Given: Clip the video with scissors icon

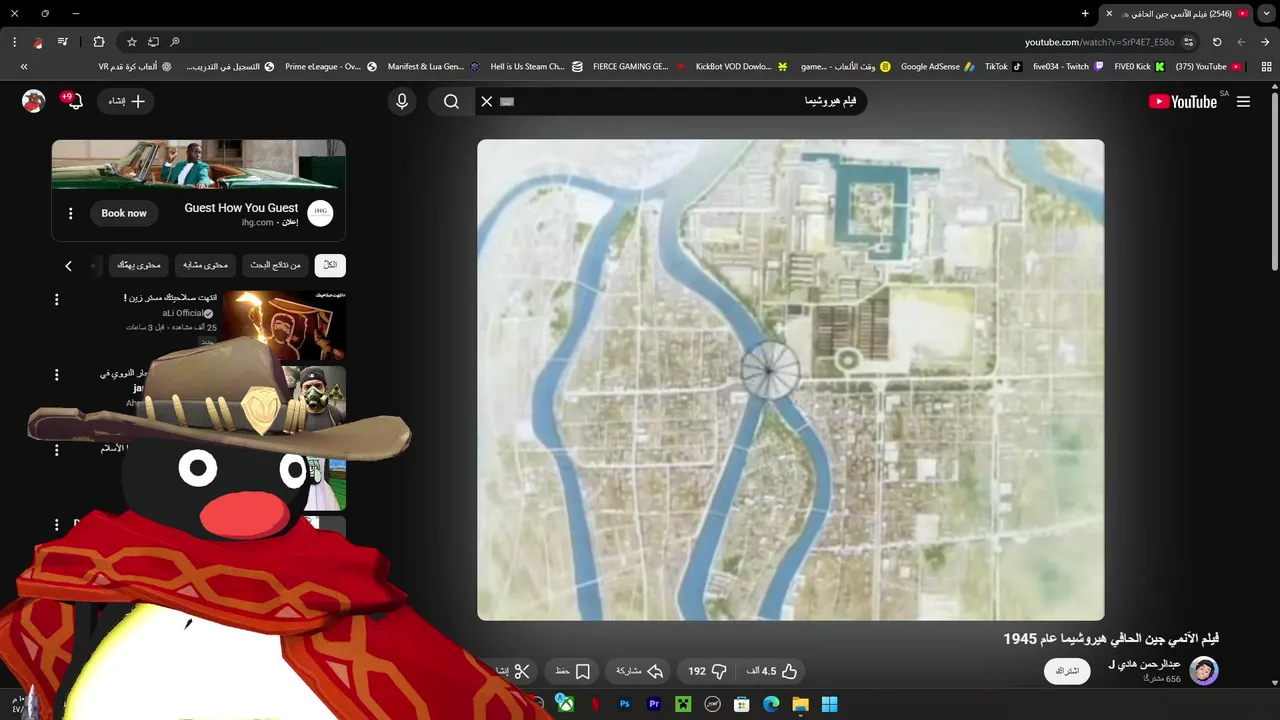Looking at the screenshot, I should pos(522,671).
